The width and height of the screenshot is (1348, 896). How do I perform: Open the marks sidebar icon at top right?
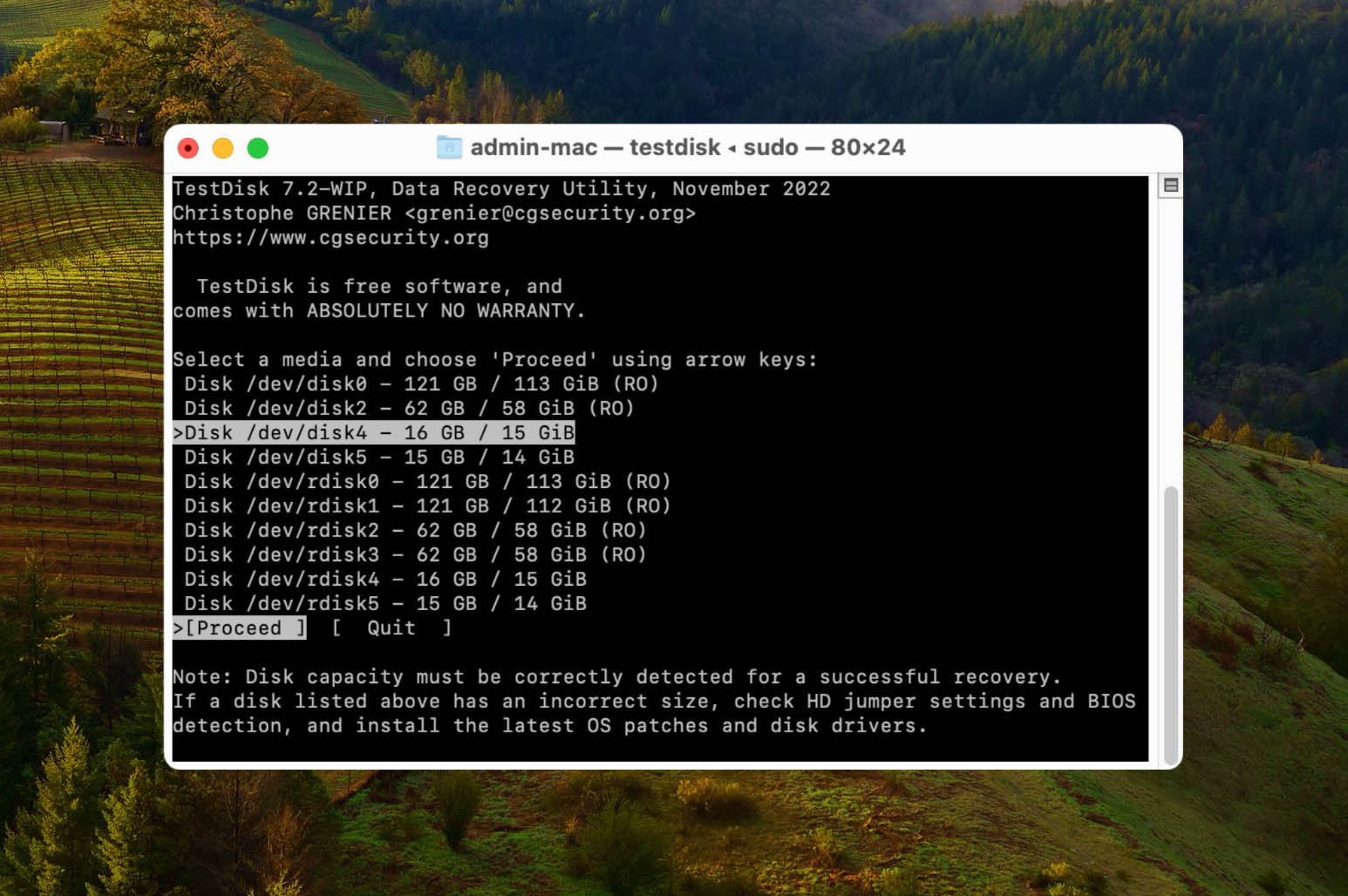1172,186
